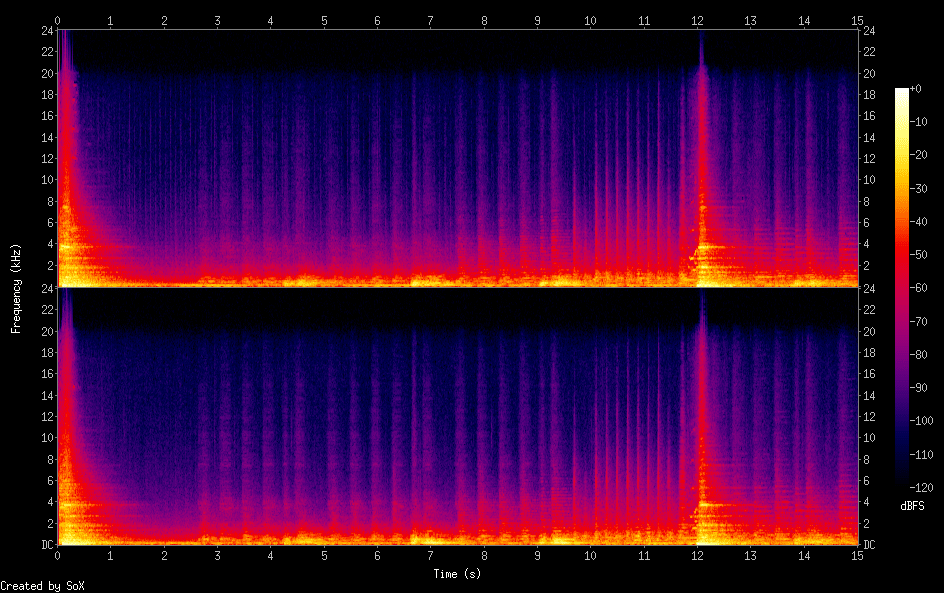
Task: Click the DC label on the lower channel
Action: [46, 546]
